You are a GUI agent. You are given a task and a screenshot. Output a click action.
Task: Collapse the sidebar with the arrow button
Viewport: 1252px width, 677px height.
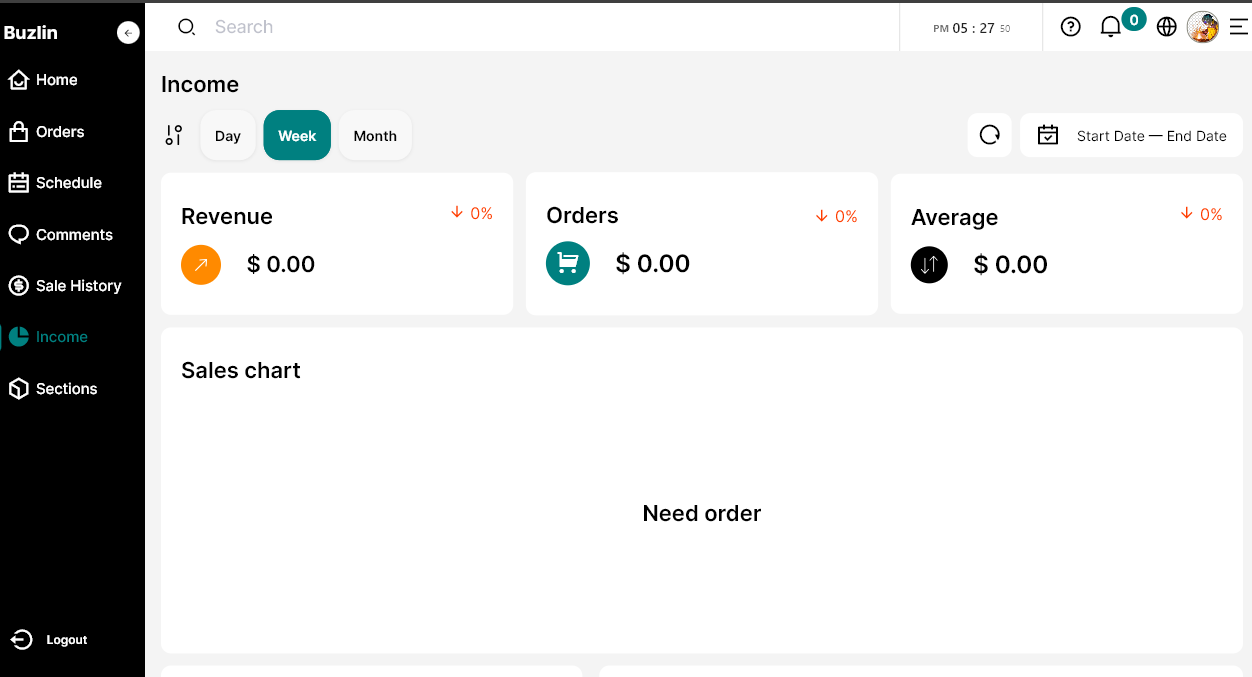128,33
